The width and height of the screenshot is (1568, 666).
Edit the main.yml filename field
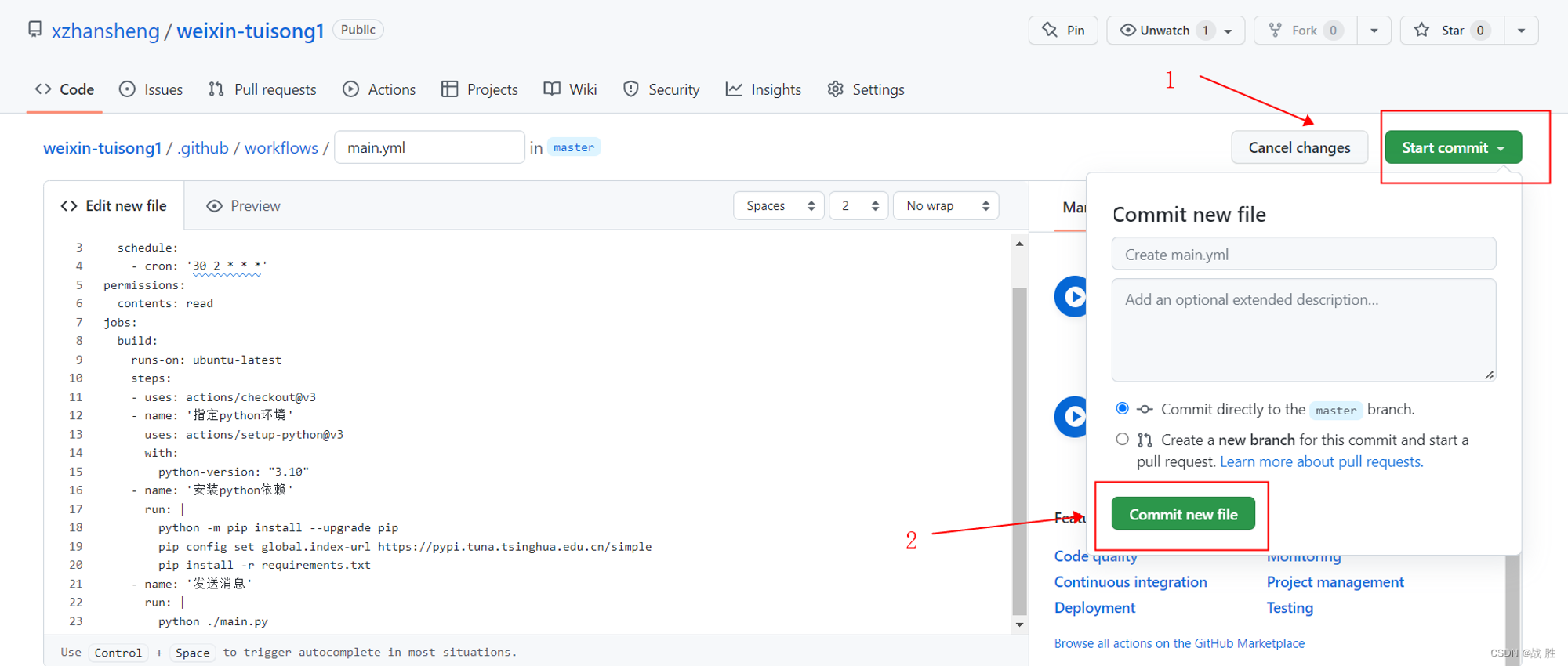430,147
